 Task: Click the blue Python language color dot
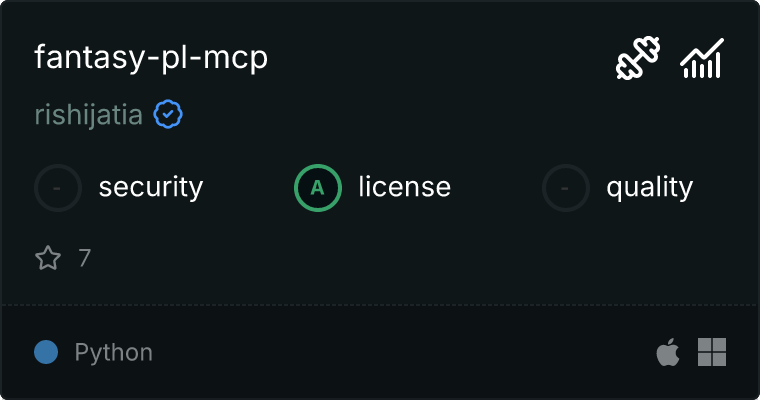click(46, 352)
